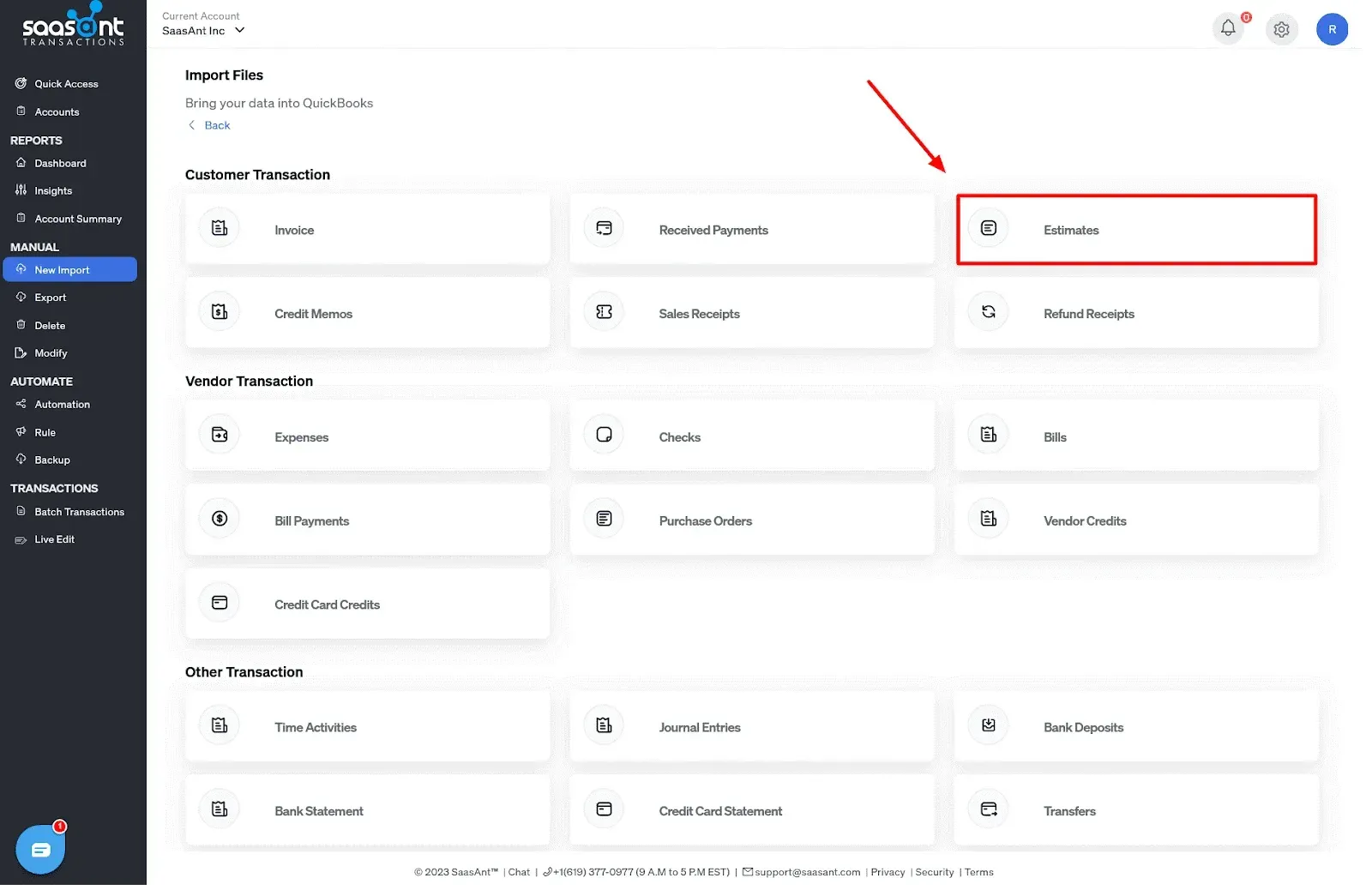
Task: Open the chat bubble widget
Action: point(40,850)
